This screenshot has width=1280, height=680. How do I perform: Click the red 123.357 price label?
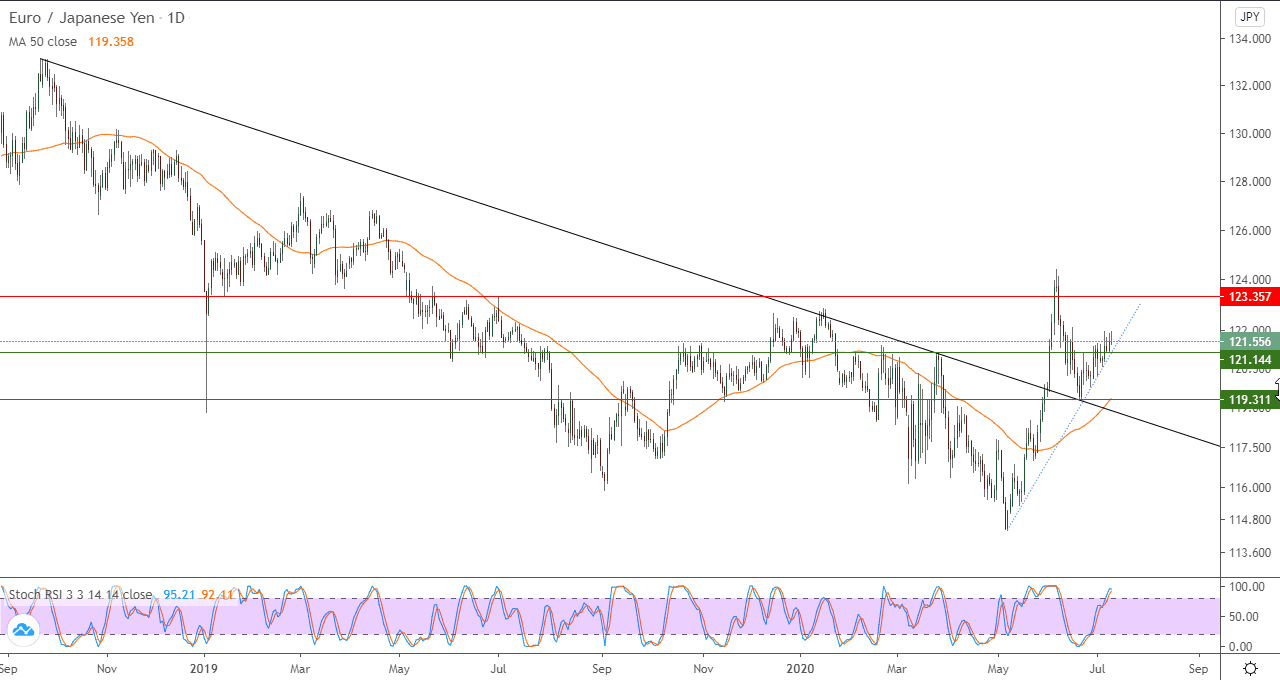(x=1249, y=297)
